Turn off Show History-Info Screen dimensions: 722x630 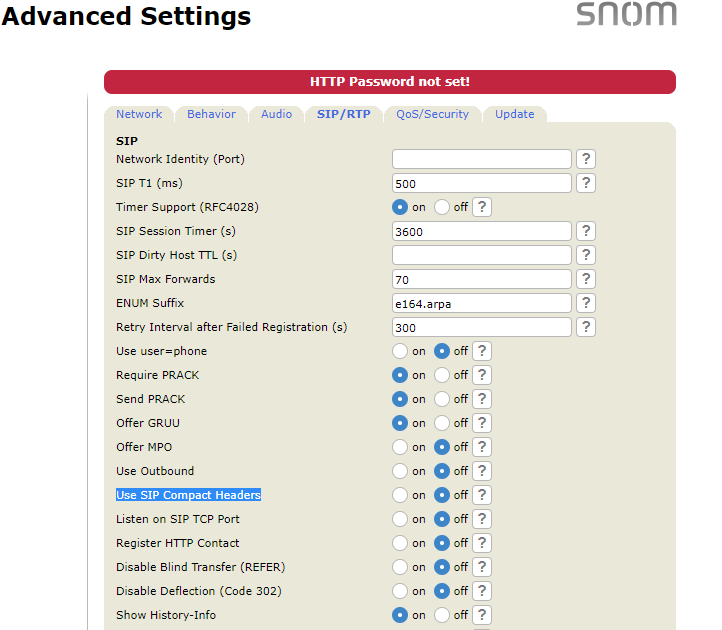click(442, 615)
